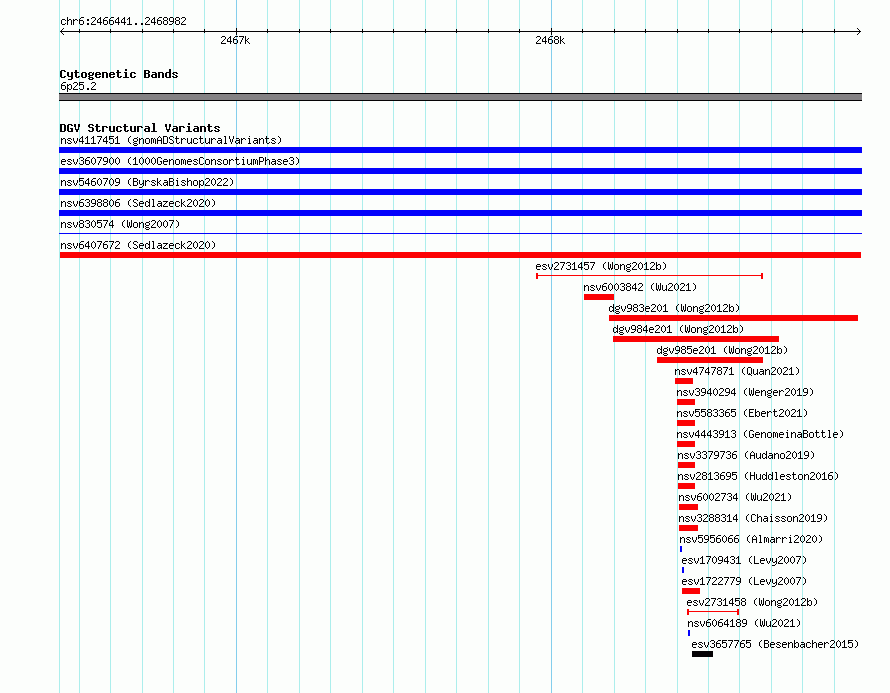This screenshot has width=890, height=693.
Task: Open esv1709431 Levy2007 label
Action: pos(744,560)
